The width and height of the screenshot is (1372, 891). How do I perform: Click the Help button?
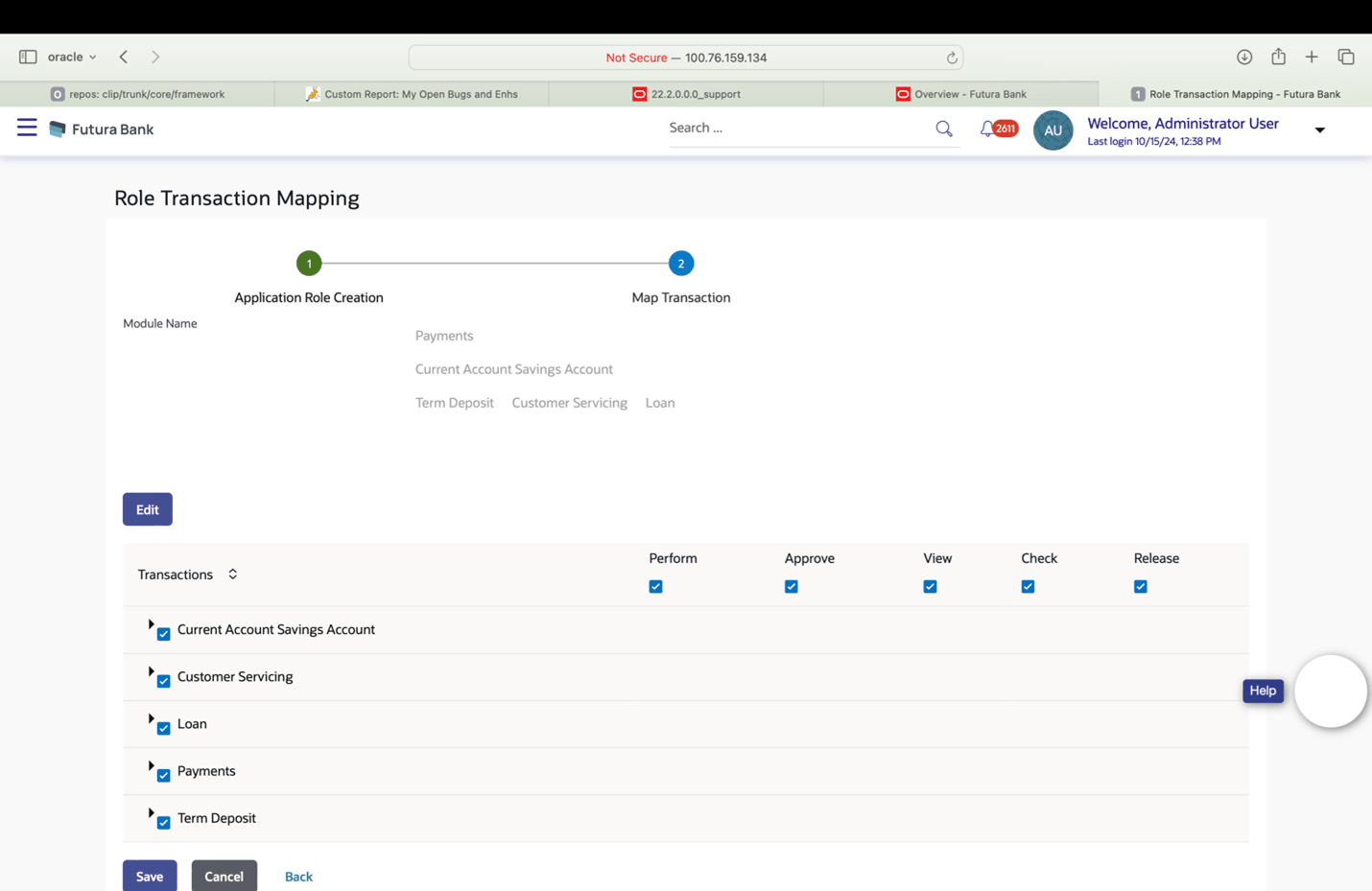coord(1263,691)
